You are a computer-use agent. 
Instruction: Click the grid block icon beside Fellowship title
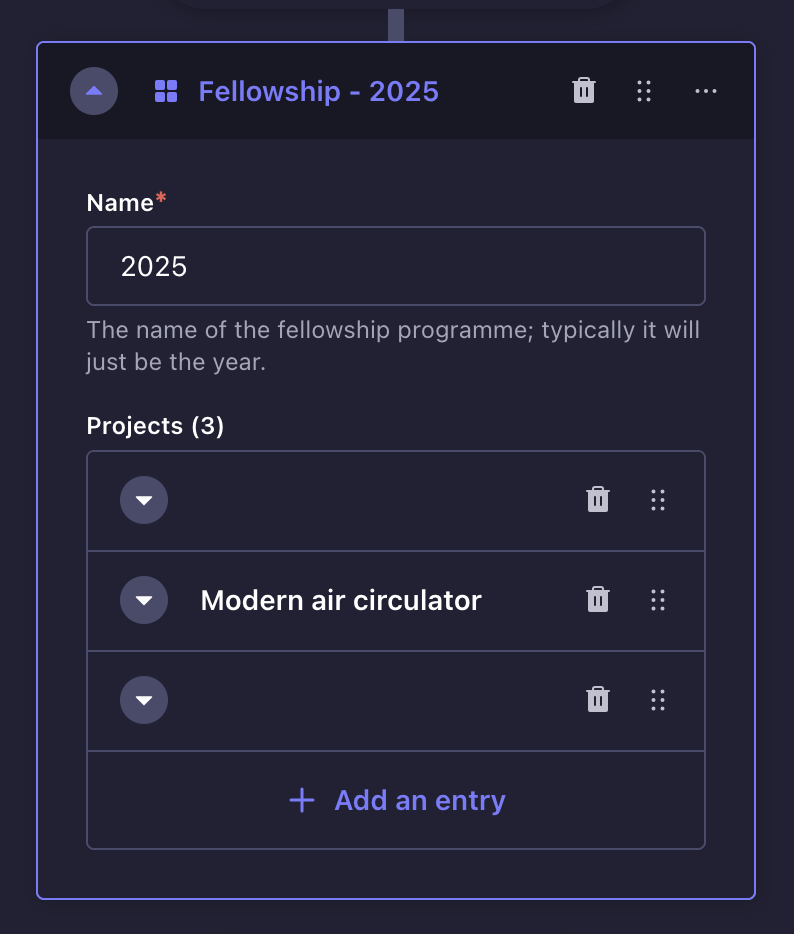(166, 91)
